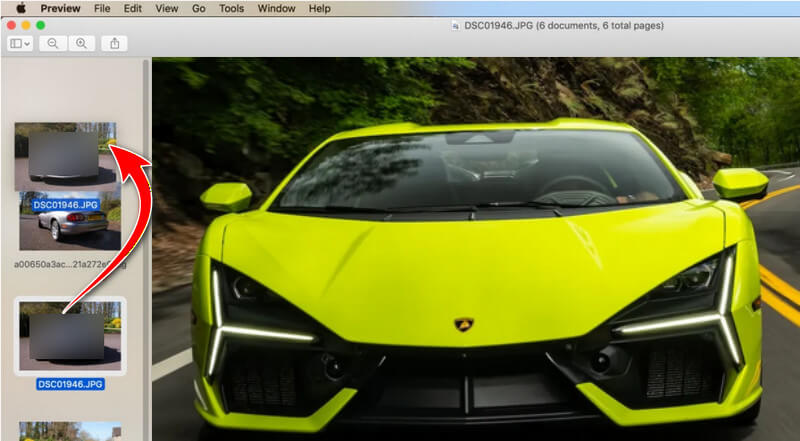Open the File menu
The image size is (800, 441).
(x=102, y=8)
